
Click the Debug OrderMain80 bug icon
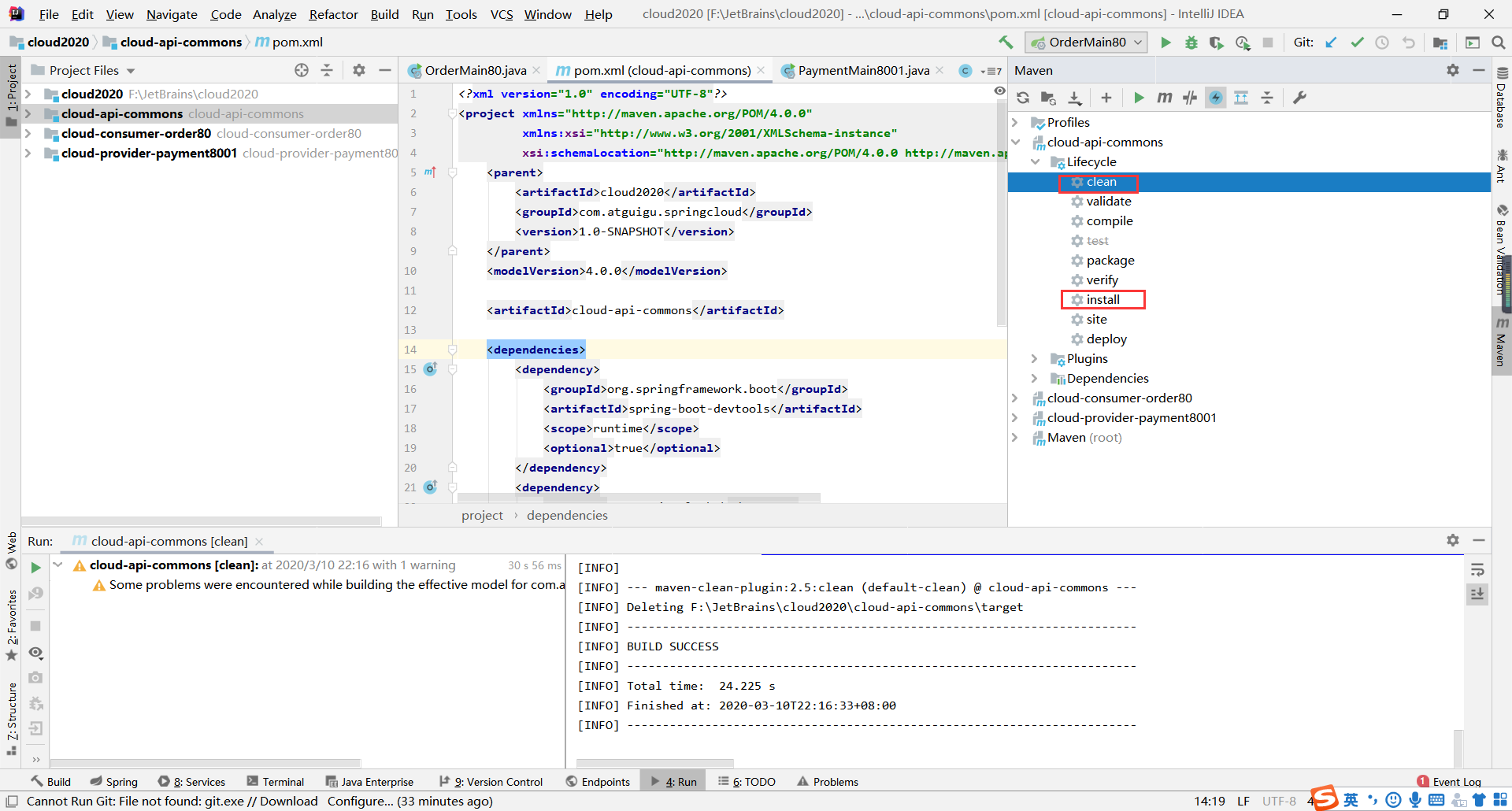[1191, 43]
